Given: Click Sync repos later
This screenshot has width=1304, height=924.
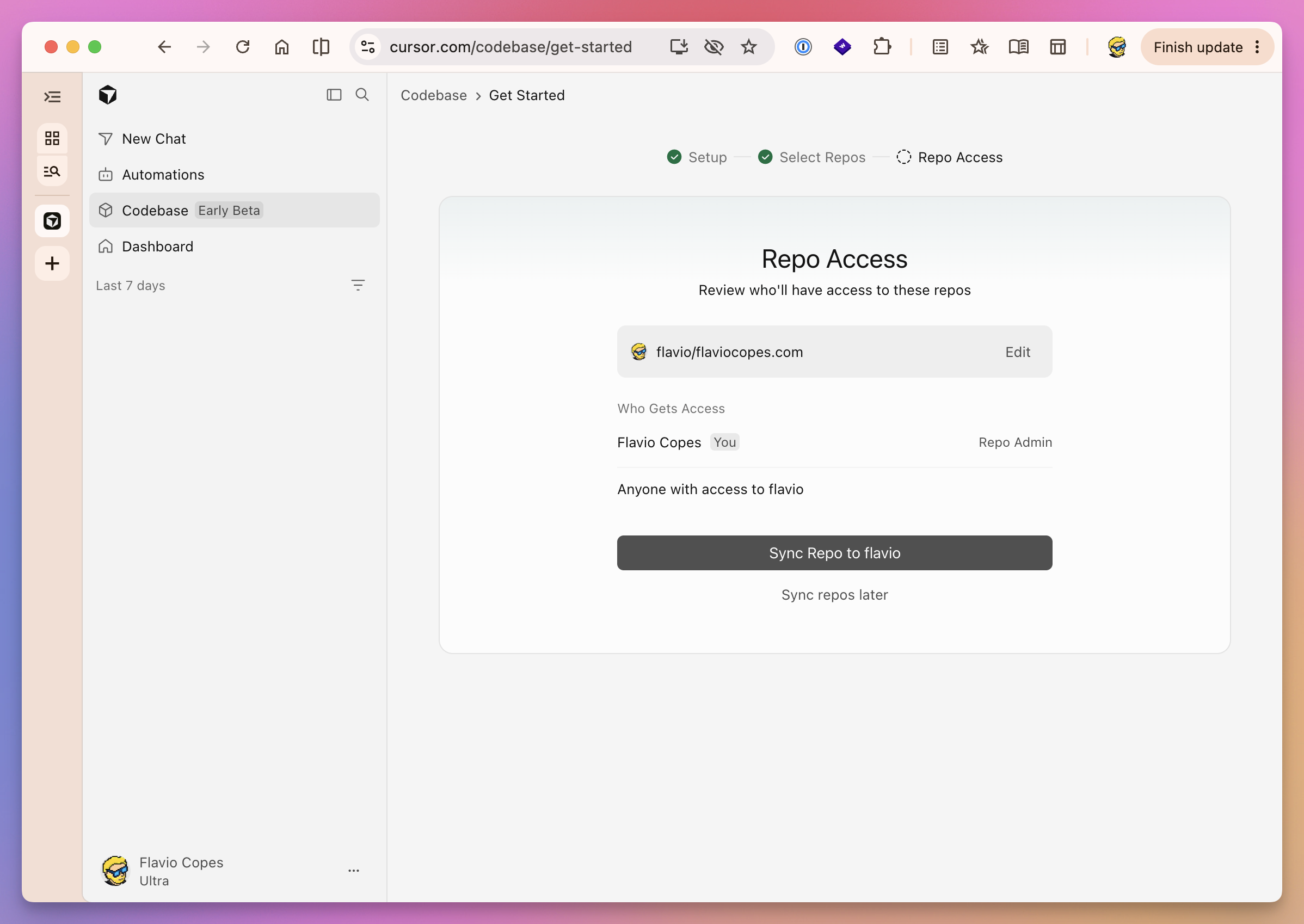Looking at the screenshot, I should [x=835, y=595].
